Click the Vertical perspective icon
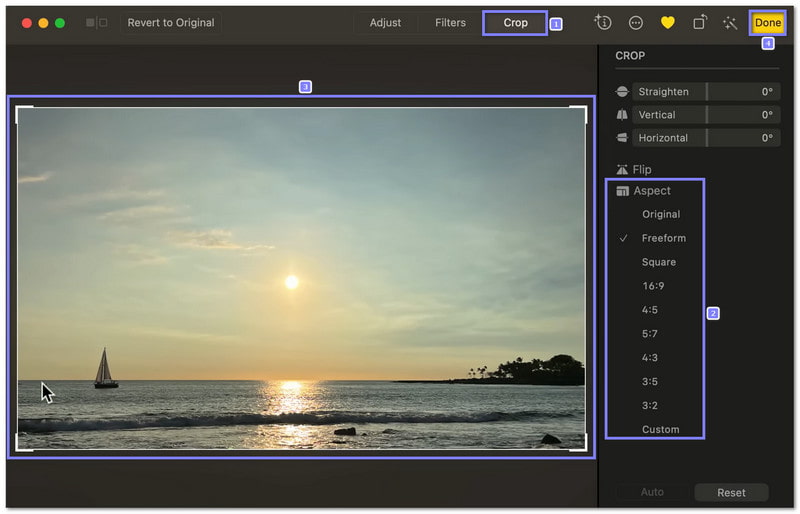The height and width of the screenshot is (514, 800). (x=622, y=115)
